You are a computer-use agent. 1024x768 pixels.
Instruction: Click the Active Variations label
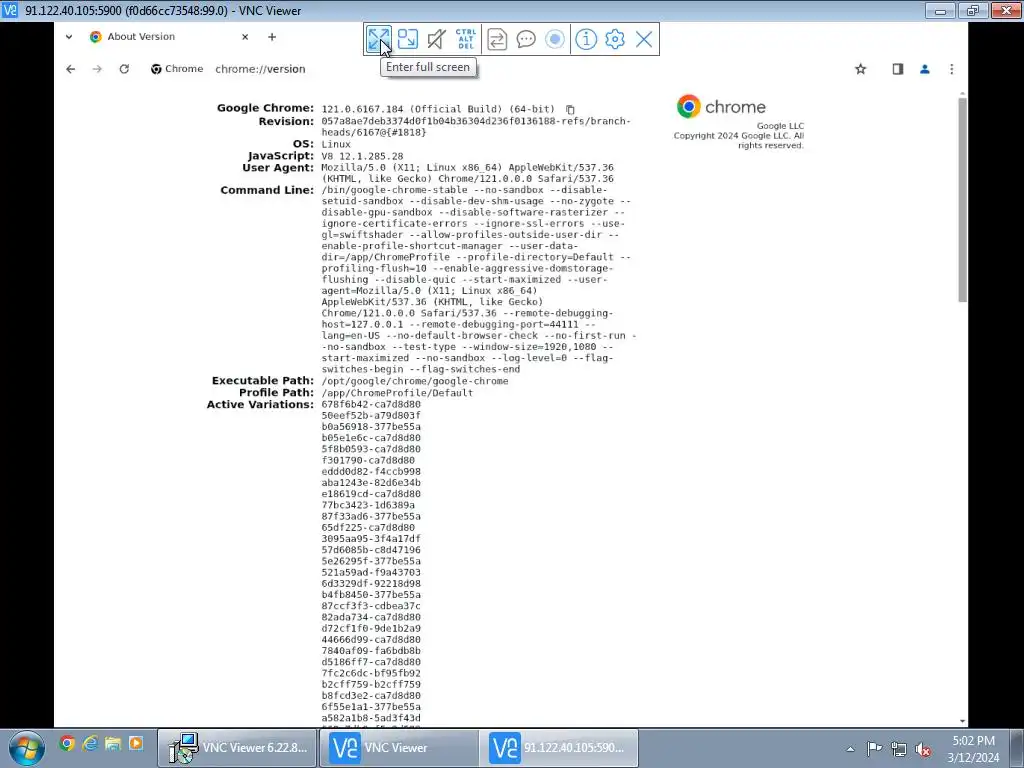(260, 404)
